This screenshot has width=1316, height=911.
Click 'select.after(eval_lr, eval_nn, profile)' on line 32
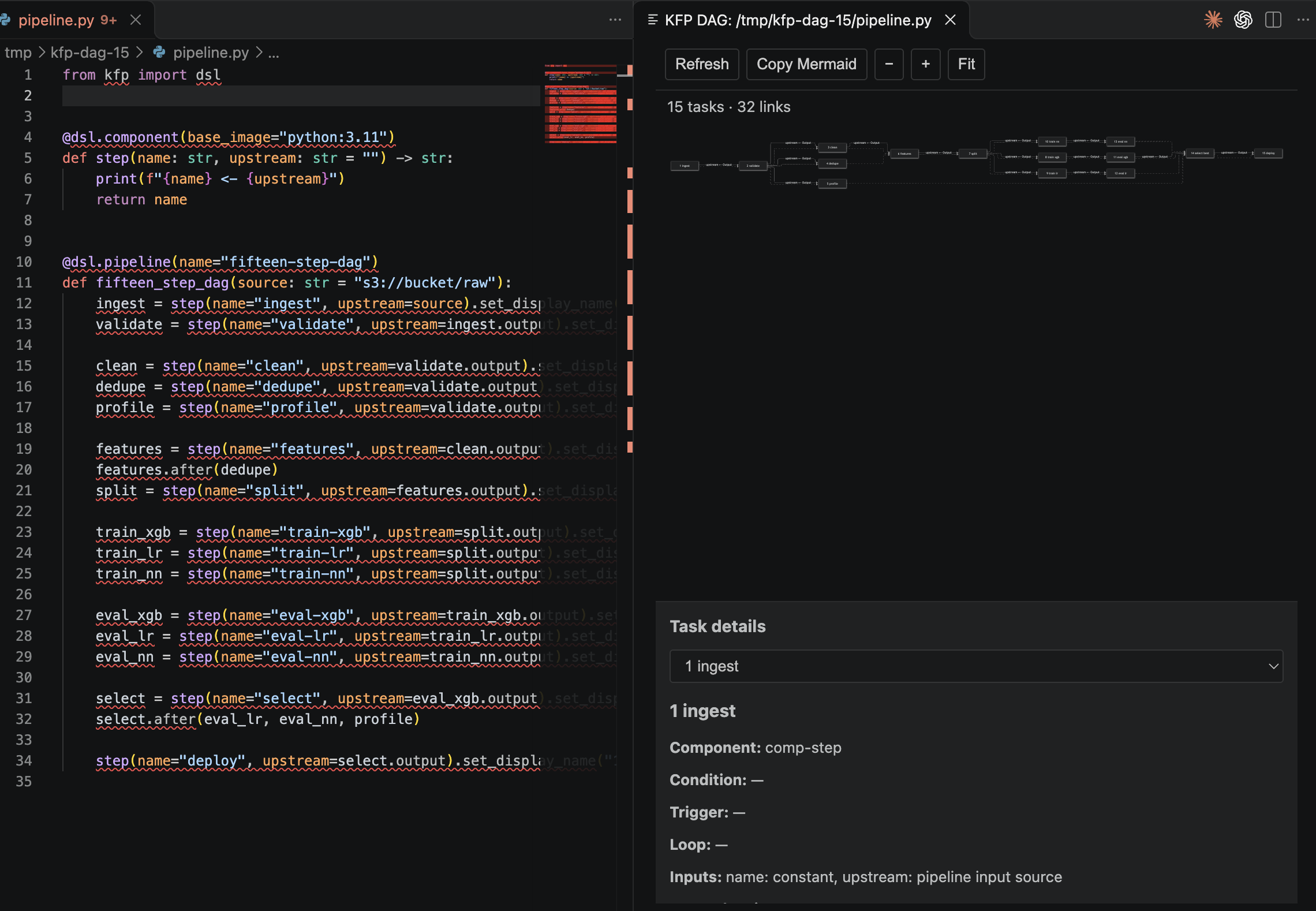257,719
